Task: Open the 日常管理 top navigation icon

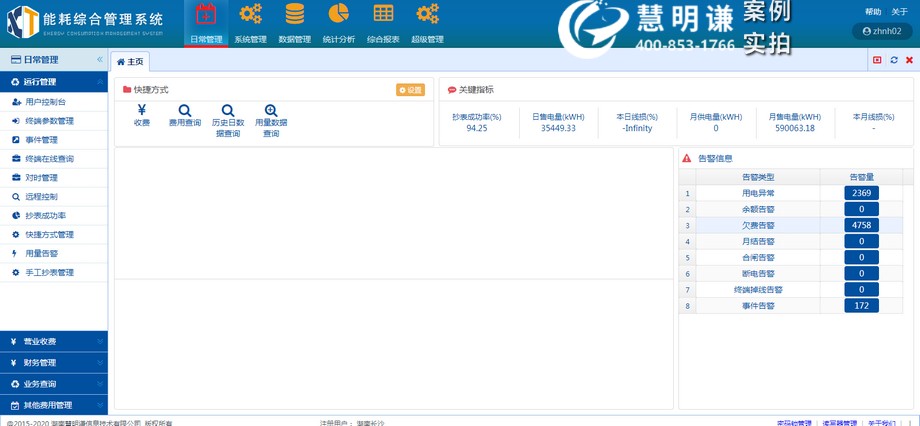Action: 206,15
